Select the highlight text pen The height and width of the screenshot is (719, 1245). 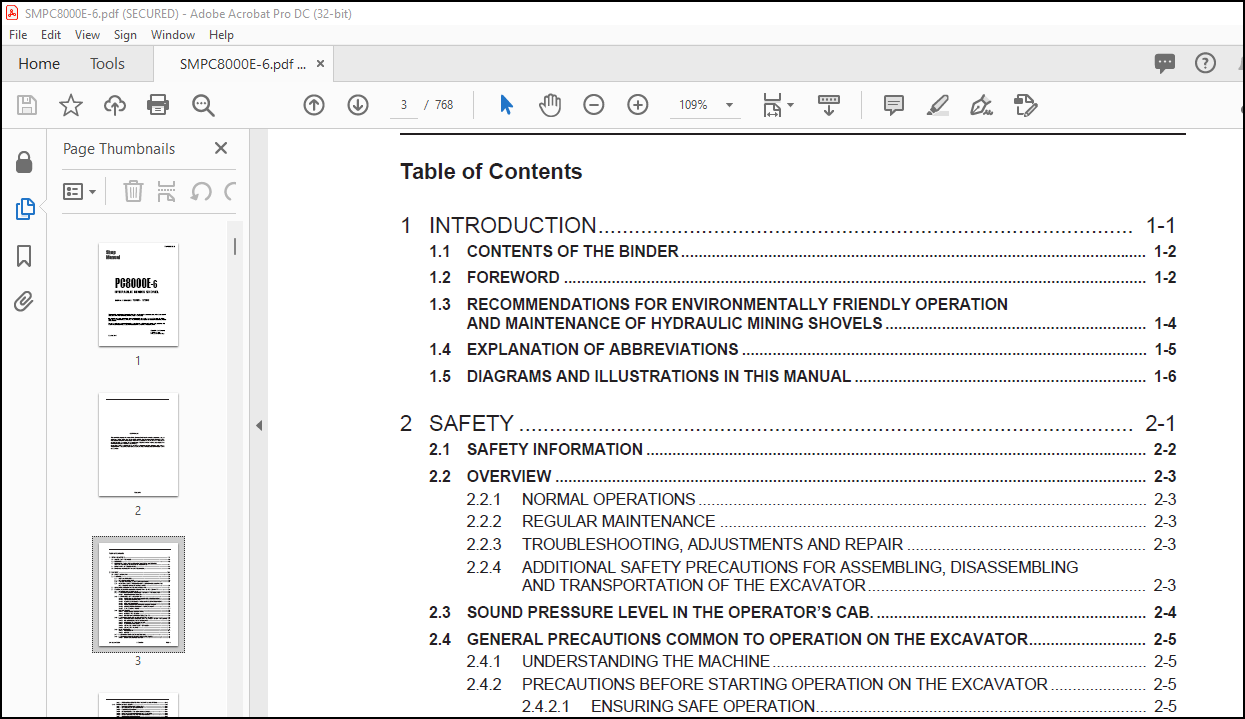point(937,105)
